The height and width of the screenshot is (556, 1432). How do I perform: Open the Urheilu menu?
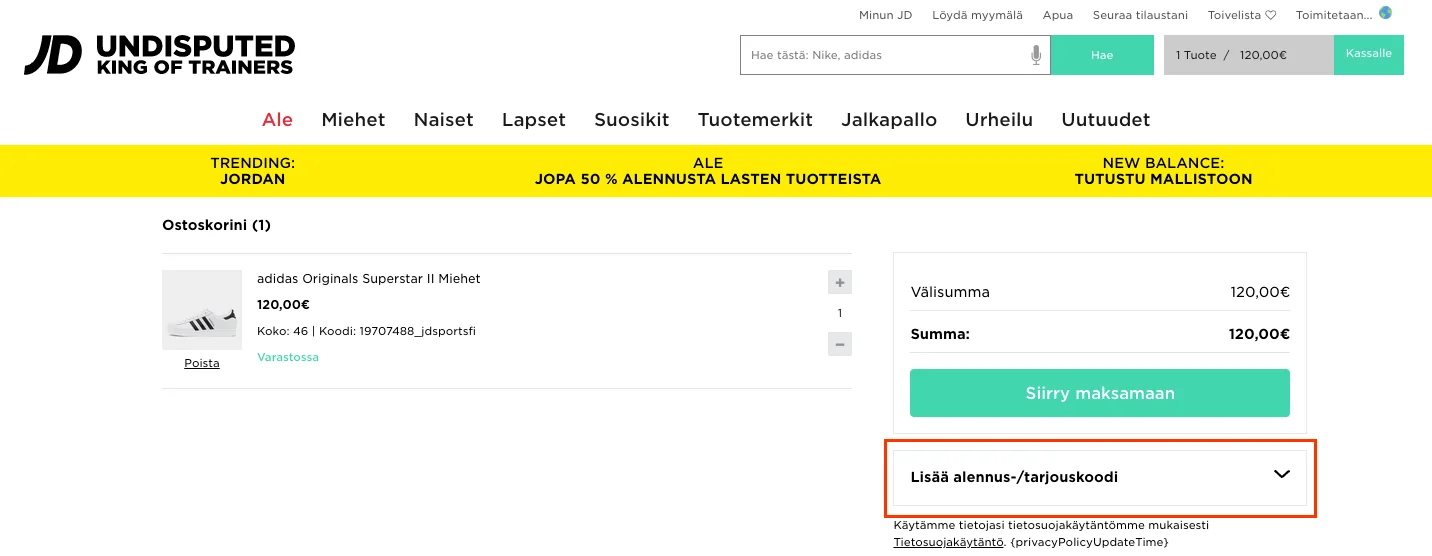[999, 120]
